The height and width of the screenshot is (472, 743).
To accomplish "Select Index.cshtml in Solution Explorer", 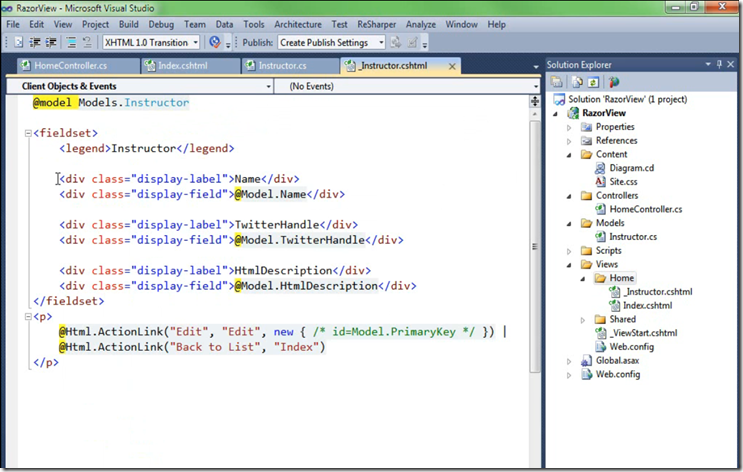I will pos(647,306).
